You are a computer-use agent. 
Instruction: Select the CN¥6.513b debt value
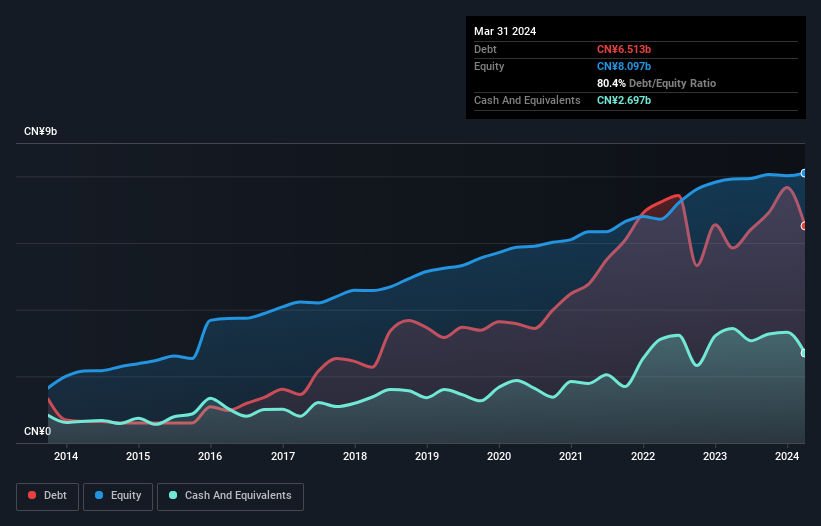(x=623, y=49)
